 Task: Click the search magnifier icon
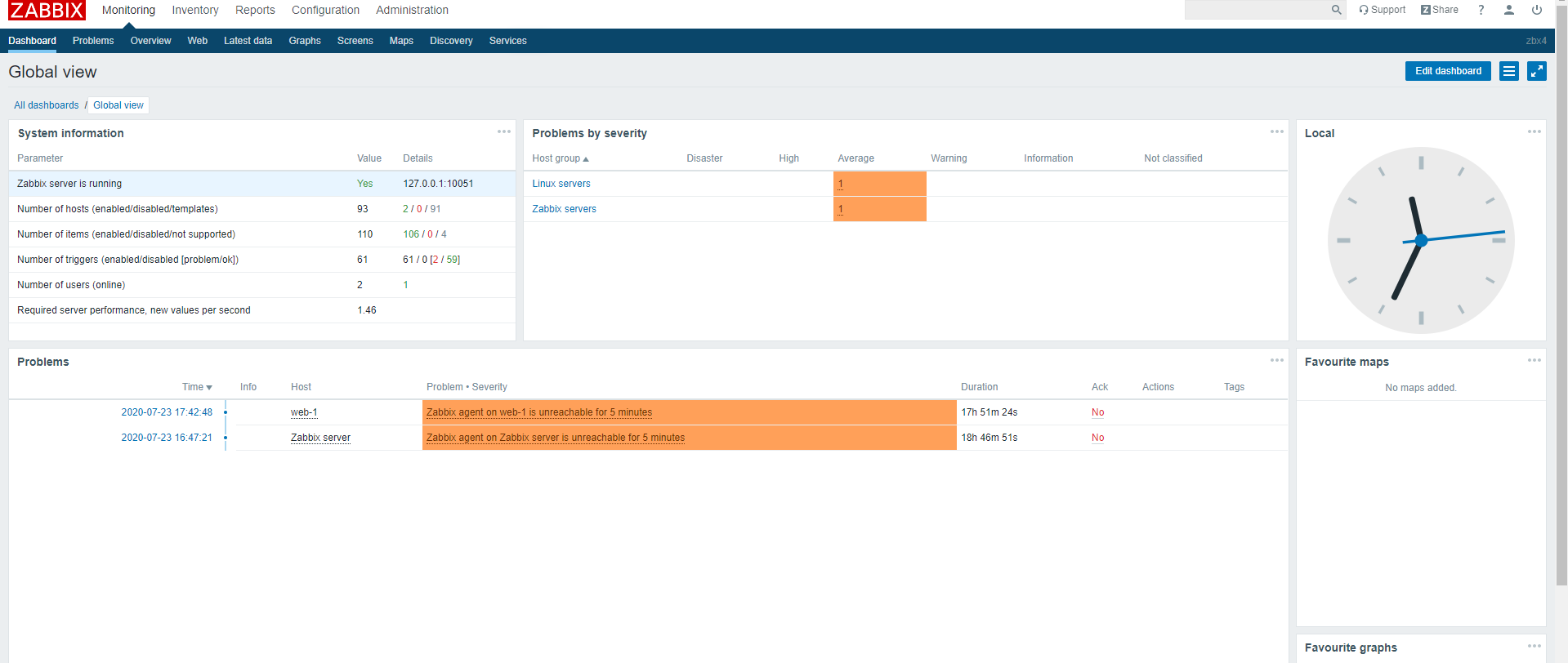1336,10
